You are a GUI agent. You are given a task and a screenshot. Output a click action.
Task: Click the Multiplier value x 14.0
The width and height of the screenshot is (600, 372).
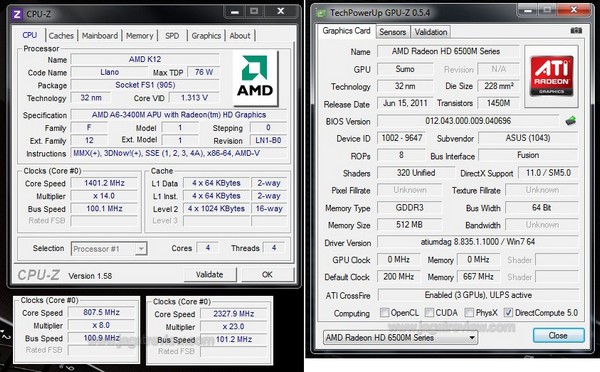(x=104, y=196)
